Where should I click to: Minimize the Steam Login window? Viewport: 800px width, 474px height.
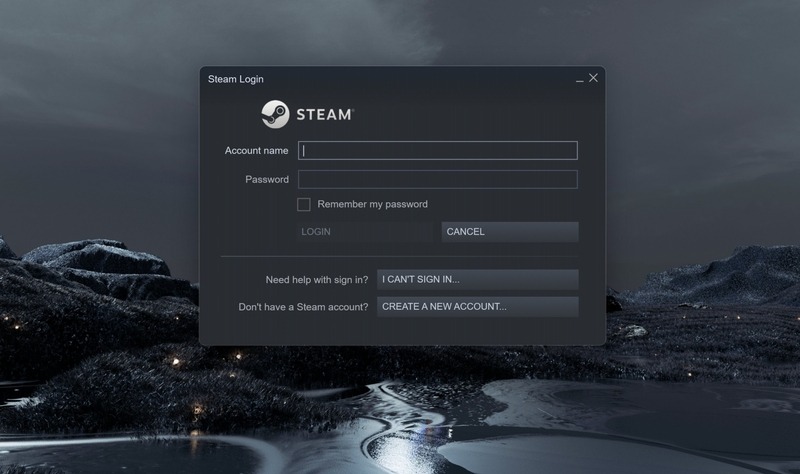580,79
